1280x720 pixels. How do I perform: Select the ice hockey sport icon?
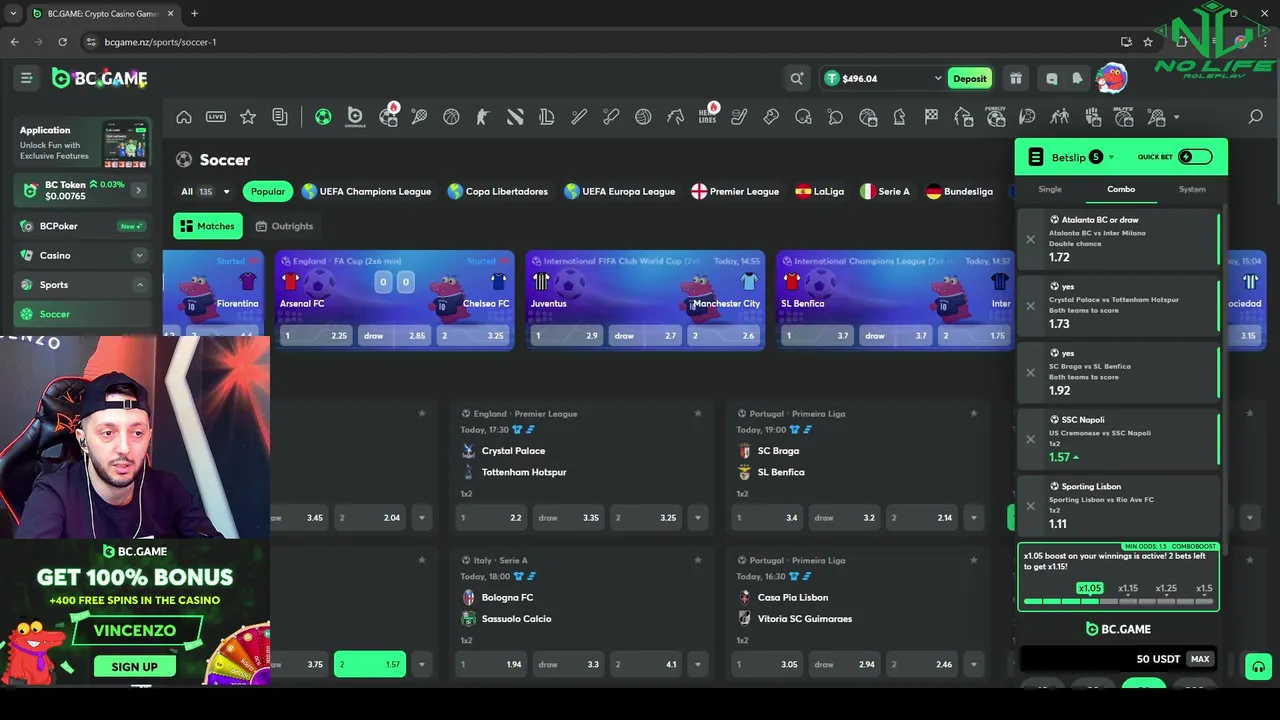point(739,117)
